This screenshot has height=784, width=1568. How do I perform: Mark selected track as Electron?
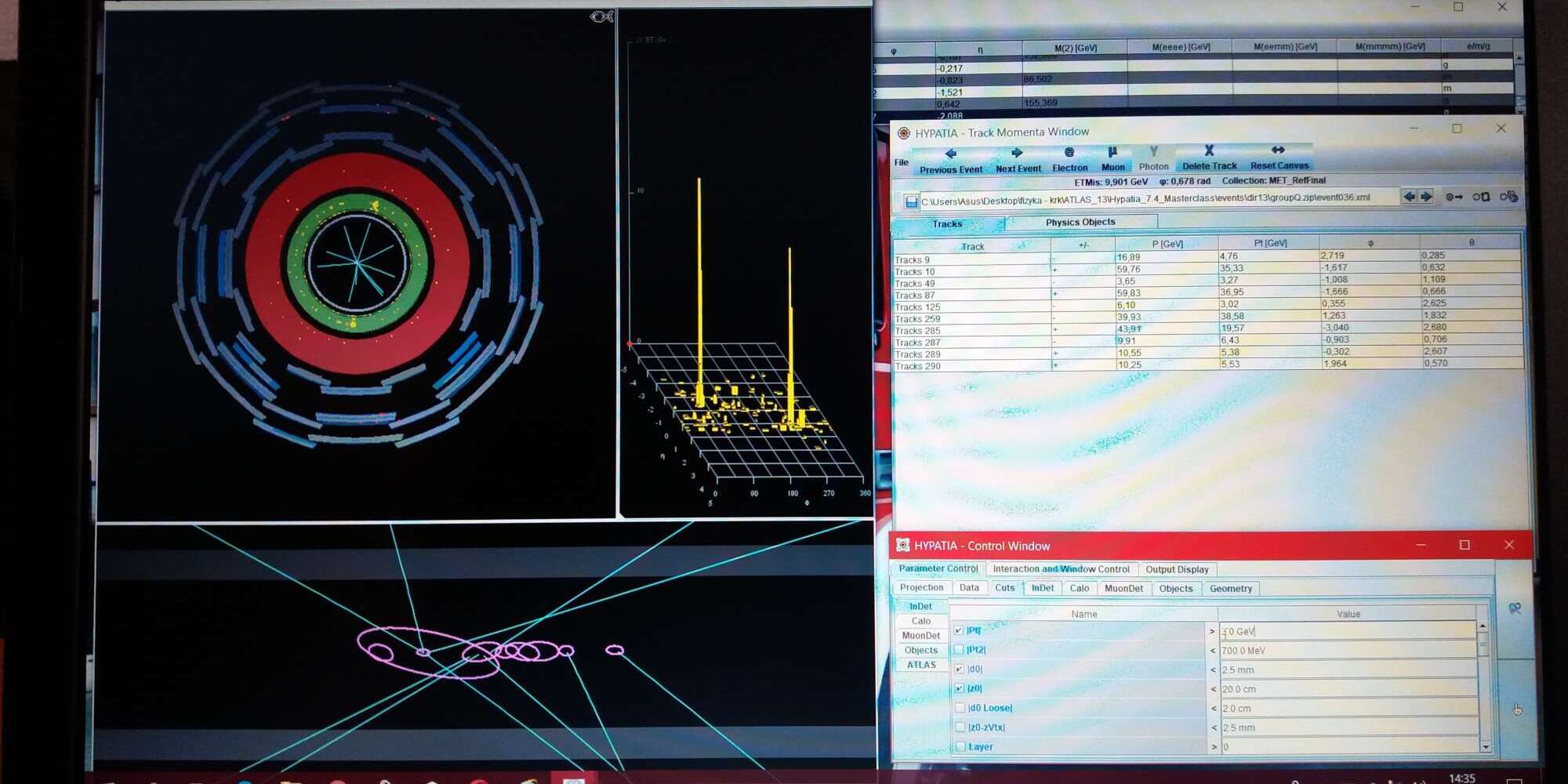click(x=1069, y=159)
